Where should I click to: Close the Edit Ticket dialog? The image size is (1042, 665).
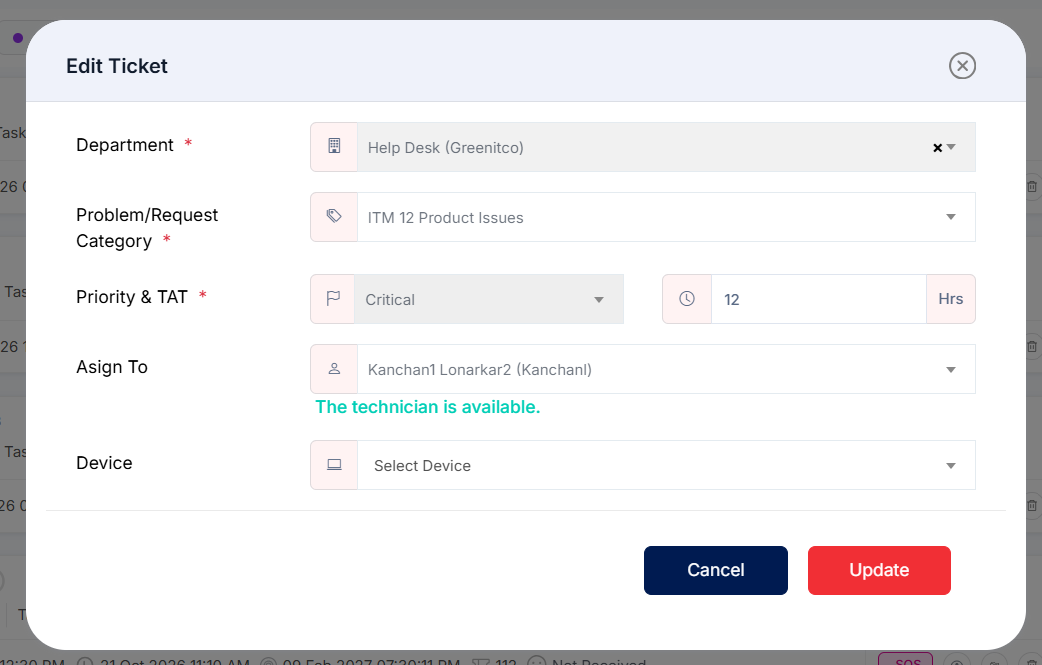click(962, 66)
